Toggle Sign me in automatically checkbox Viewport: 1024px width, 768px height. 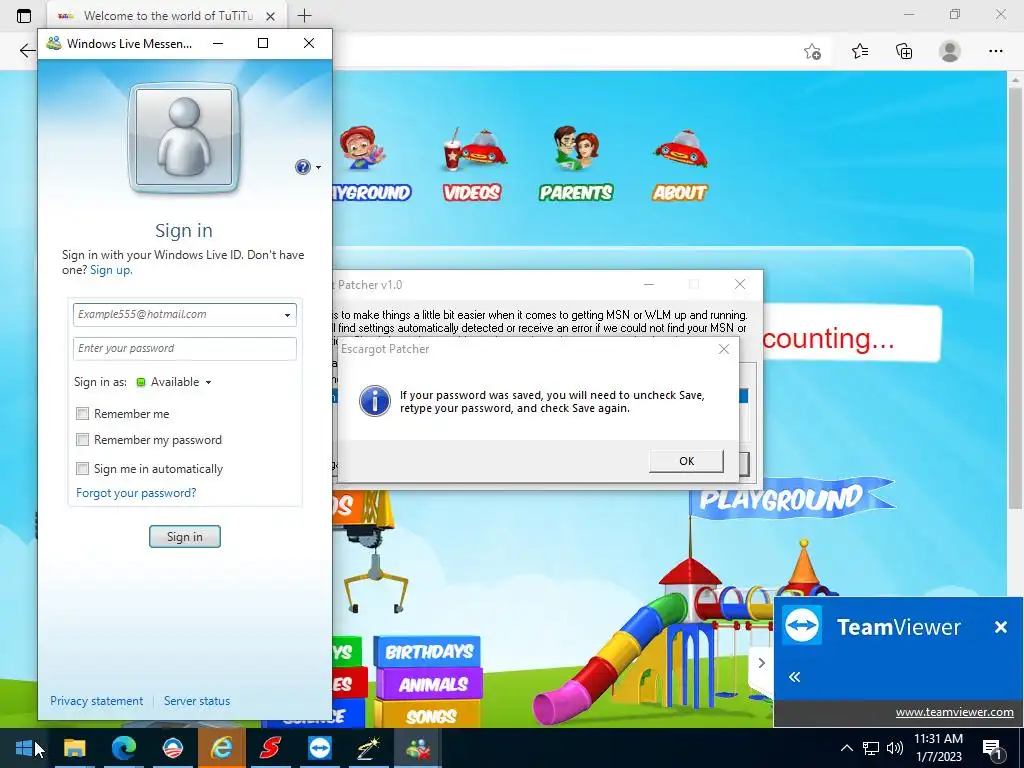(82, 468)
